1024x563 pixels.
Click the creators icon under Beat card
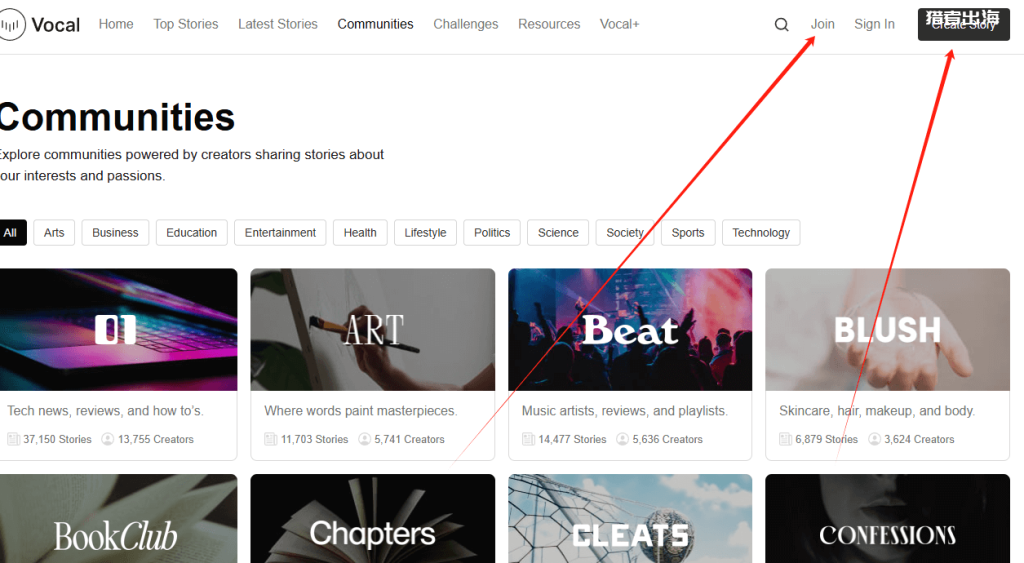tap(623, 439)
